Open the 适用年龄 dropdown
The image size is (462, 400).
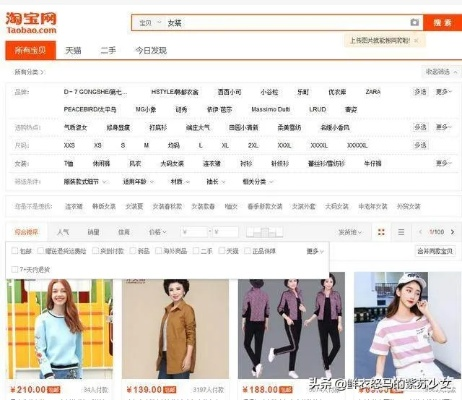click(138, 182)
